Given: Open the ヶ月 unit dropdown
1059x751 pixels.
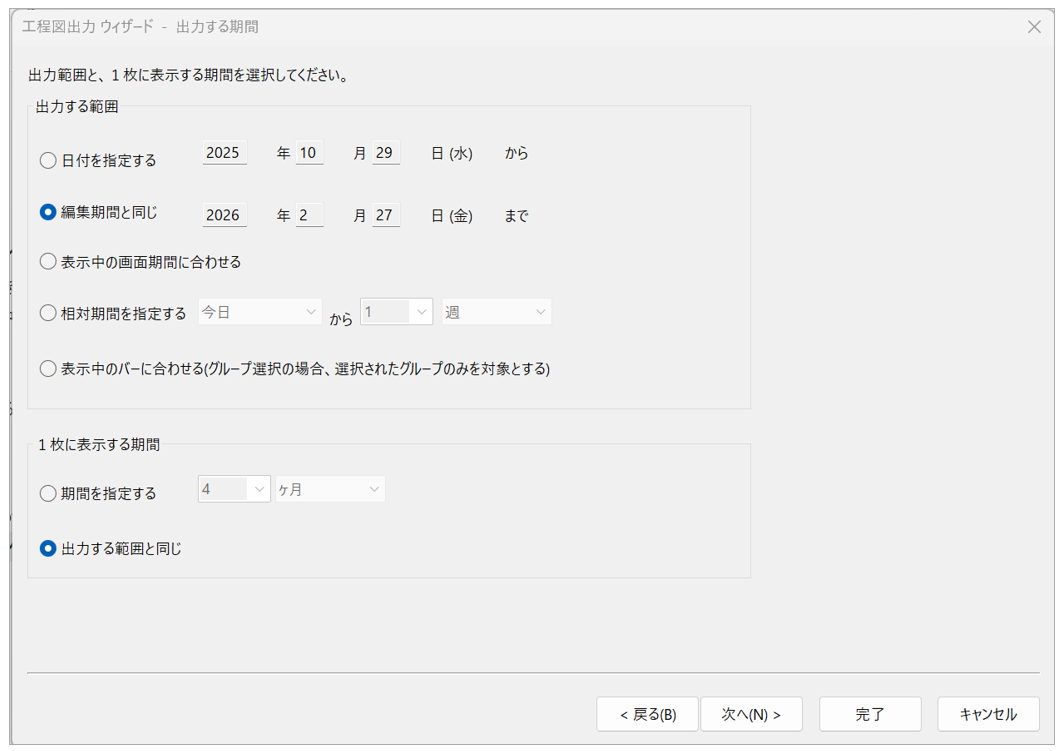Looking at the screenshot, I should click(x=331, y=489).
